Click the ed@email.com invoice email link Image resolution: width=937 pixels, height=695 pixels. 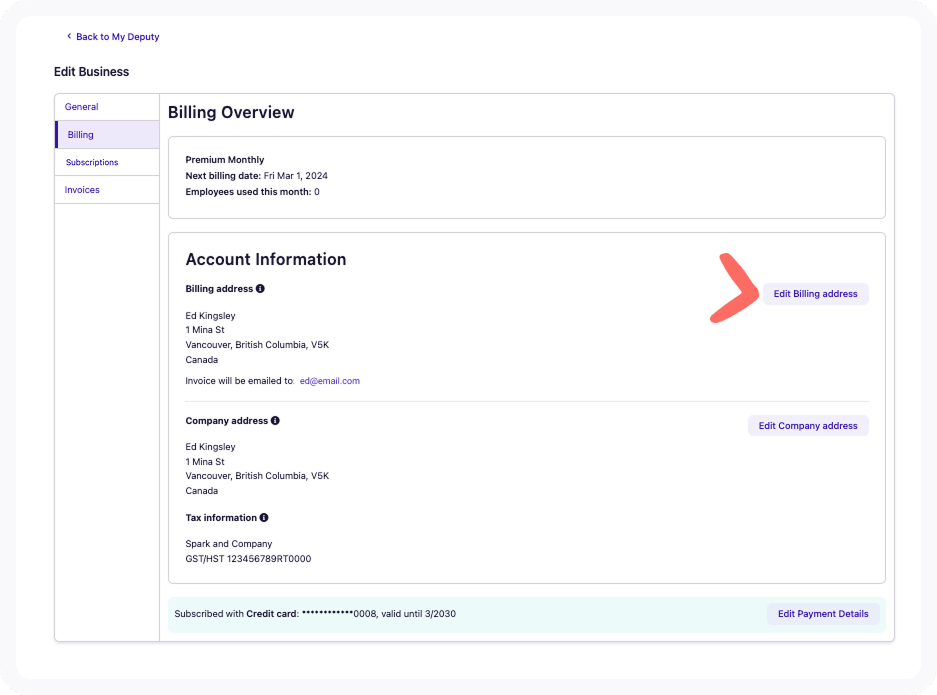[x=329, y=381]
